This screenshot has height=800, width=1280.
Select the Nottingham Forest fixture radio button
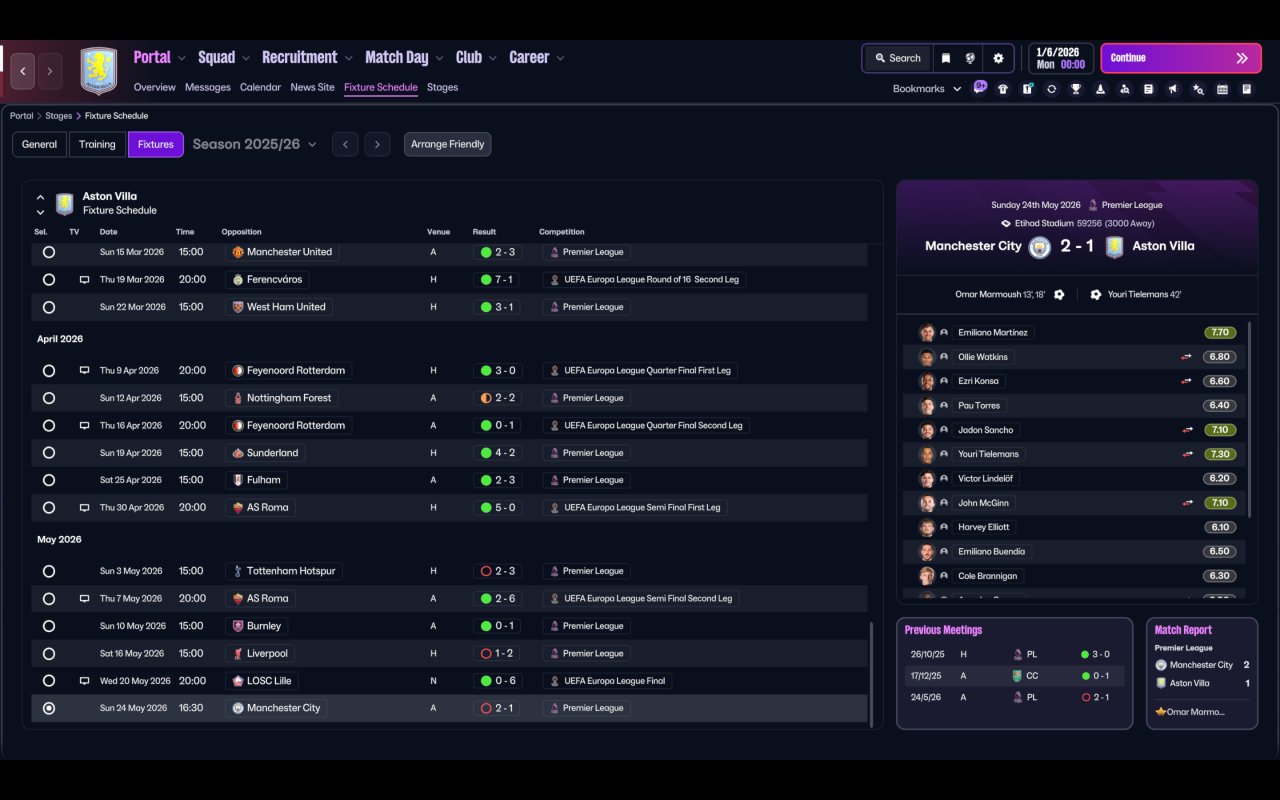[49, 398]
